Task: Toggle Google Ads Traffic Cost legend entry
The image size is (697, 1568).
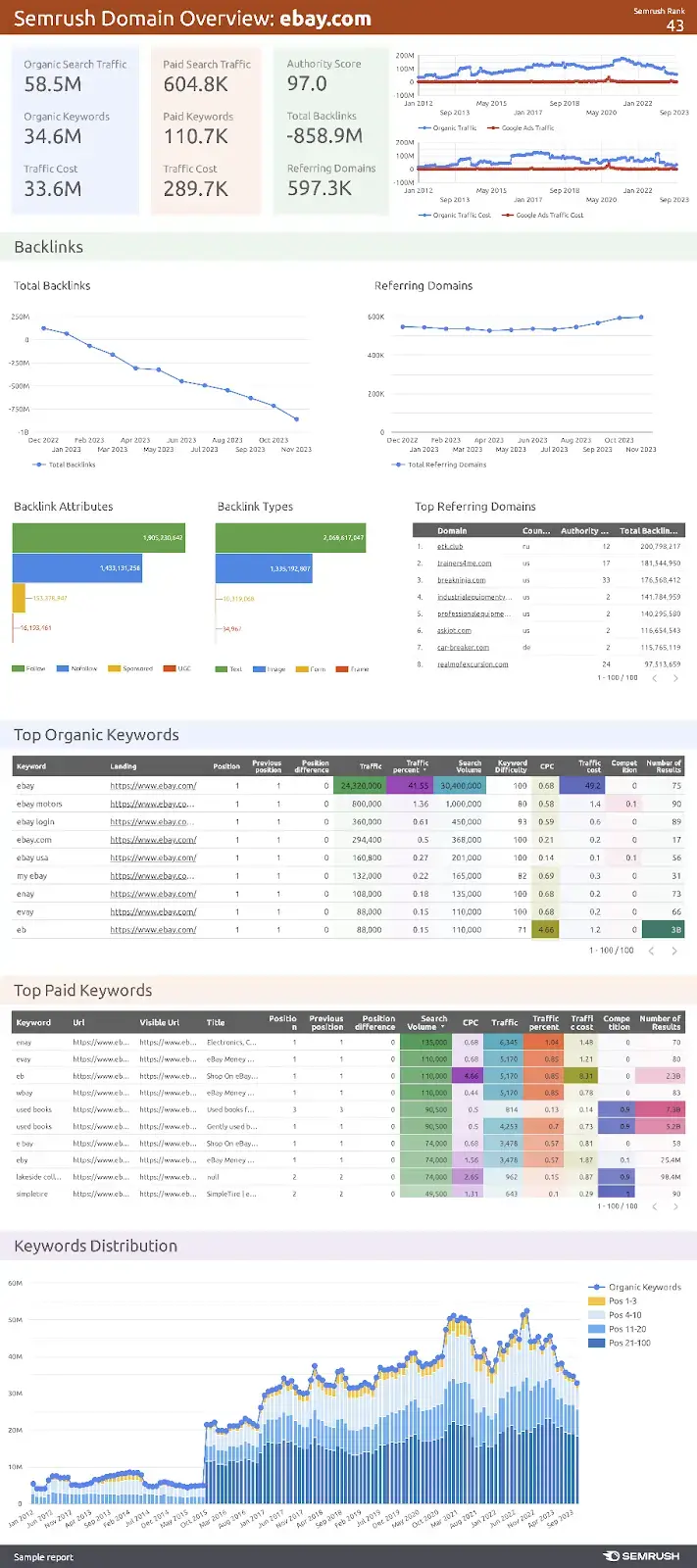Action: pyautogui.click(x=542, y=215)
